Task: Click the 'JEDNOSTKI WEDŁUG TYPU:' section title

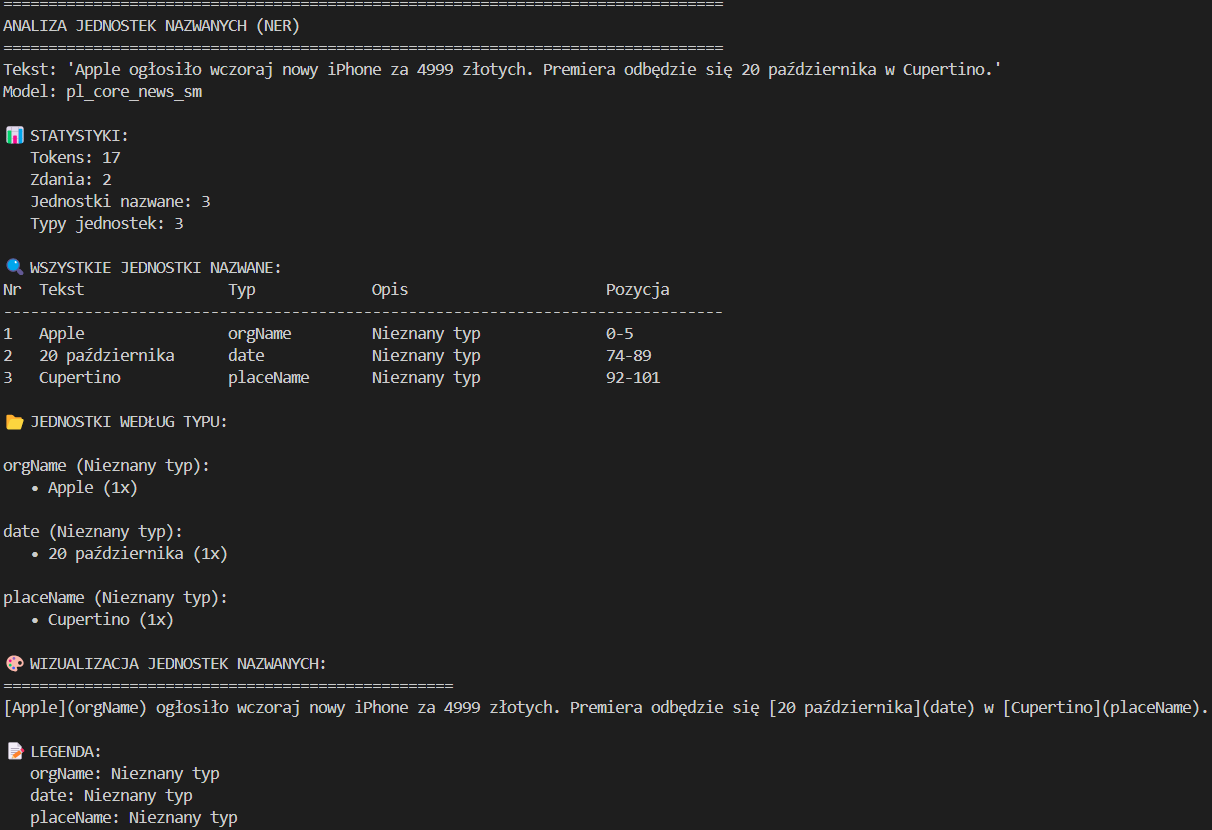Action: pyautogui.click(x=130, y=421)
